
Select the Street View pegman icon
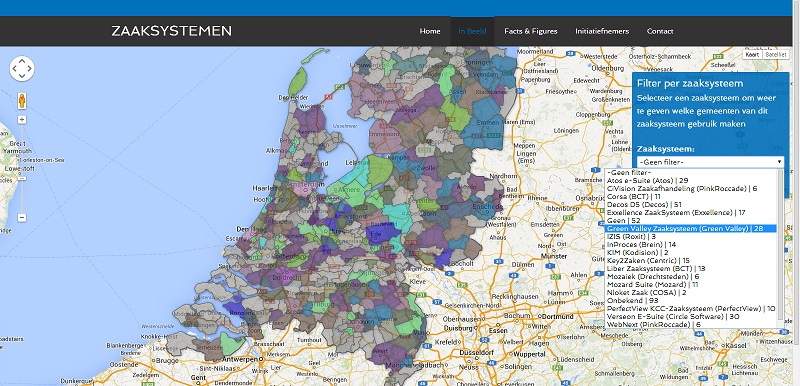point(22,100)
